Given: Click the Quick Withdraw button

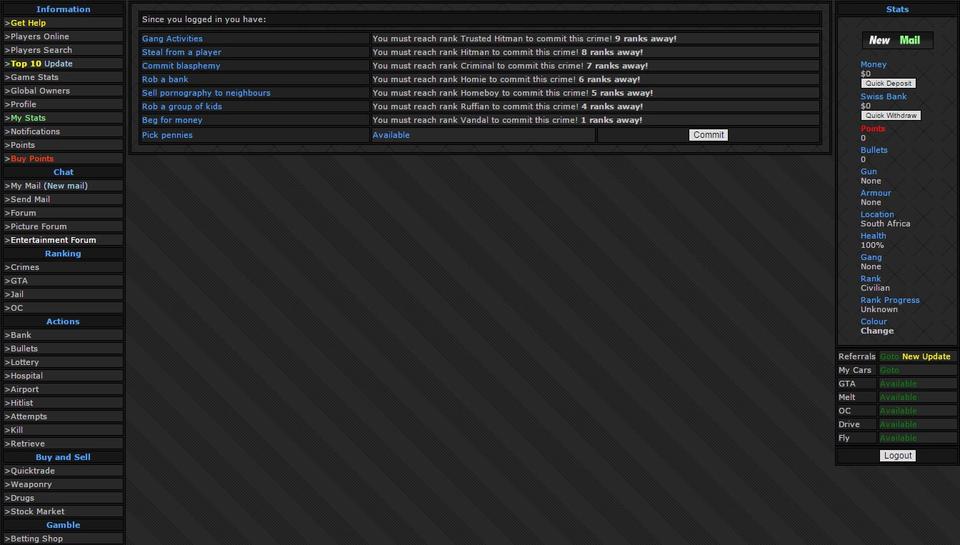Looking at the screenshot, I should coord(889,116).
